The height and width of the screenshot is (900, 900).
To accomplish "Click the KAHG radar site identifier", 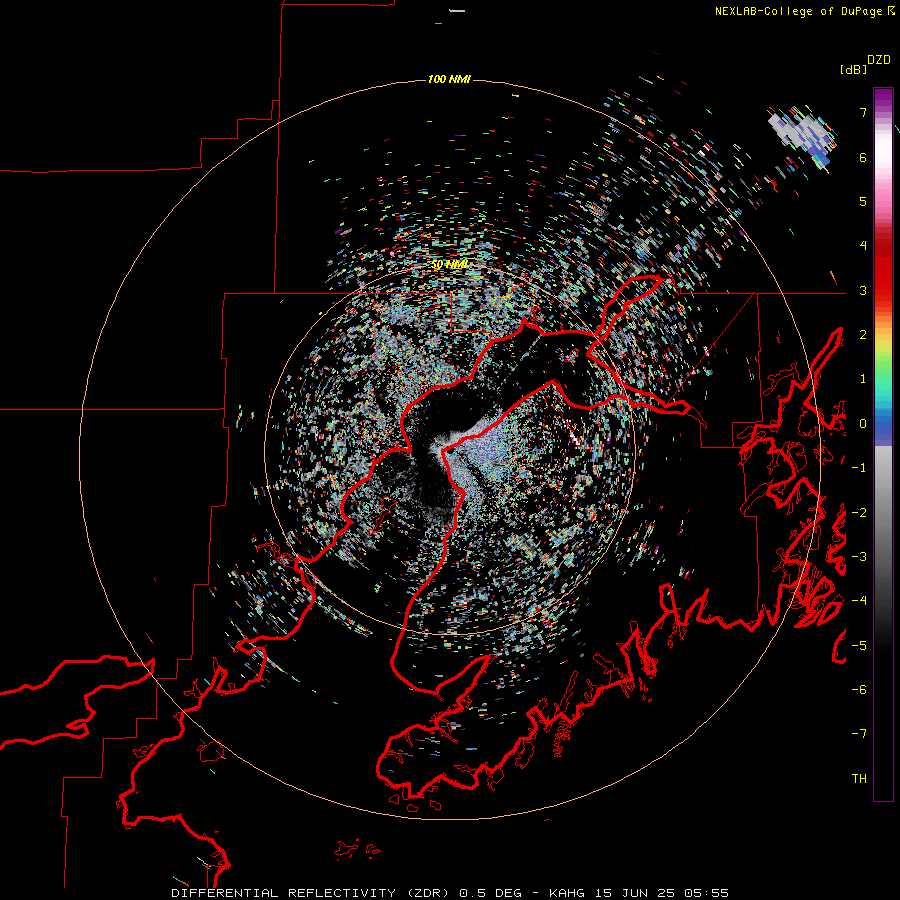I will click(x=567, y=893).
